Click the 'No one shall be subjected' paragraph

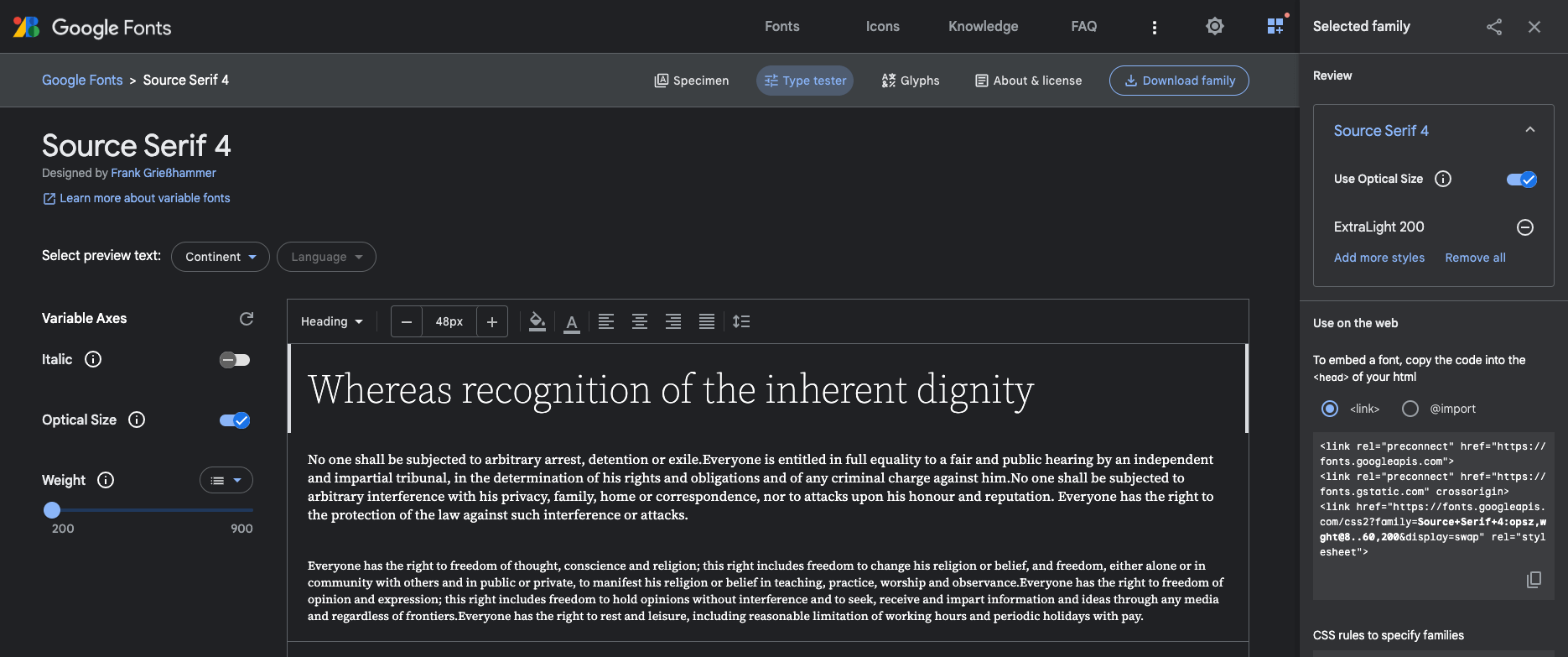[x=761, y=488]
